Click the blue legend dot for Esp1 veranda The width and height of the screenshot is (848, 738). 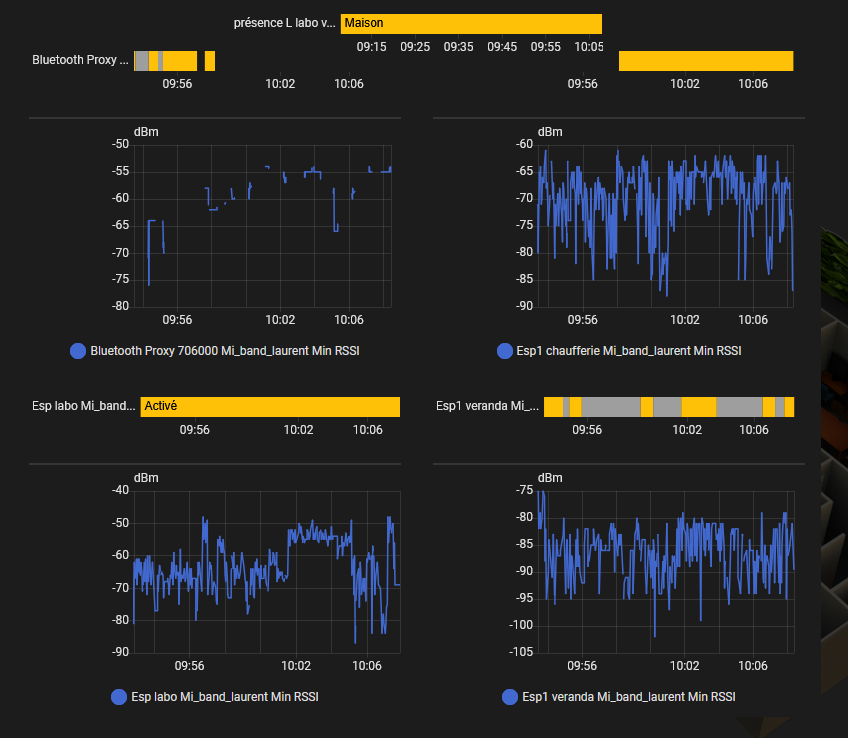tap(510, 697)
